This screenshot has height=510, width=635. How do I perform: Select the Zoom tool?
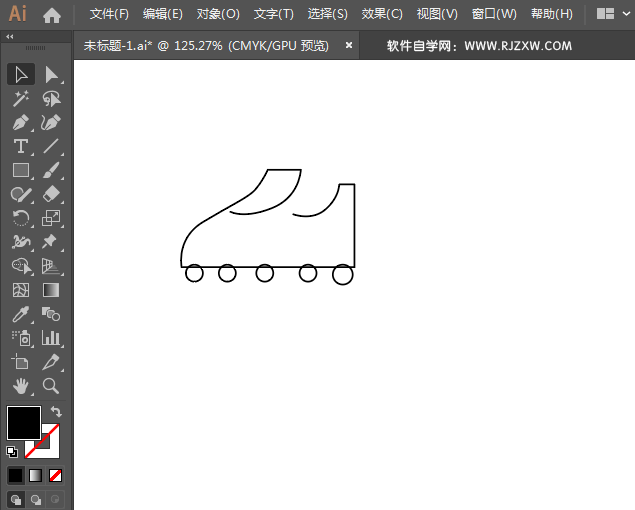coord(51,386)
